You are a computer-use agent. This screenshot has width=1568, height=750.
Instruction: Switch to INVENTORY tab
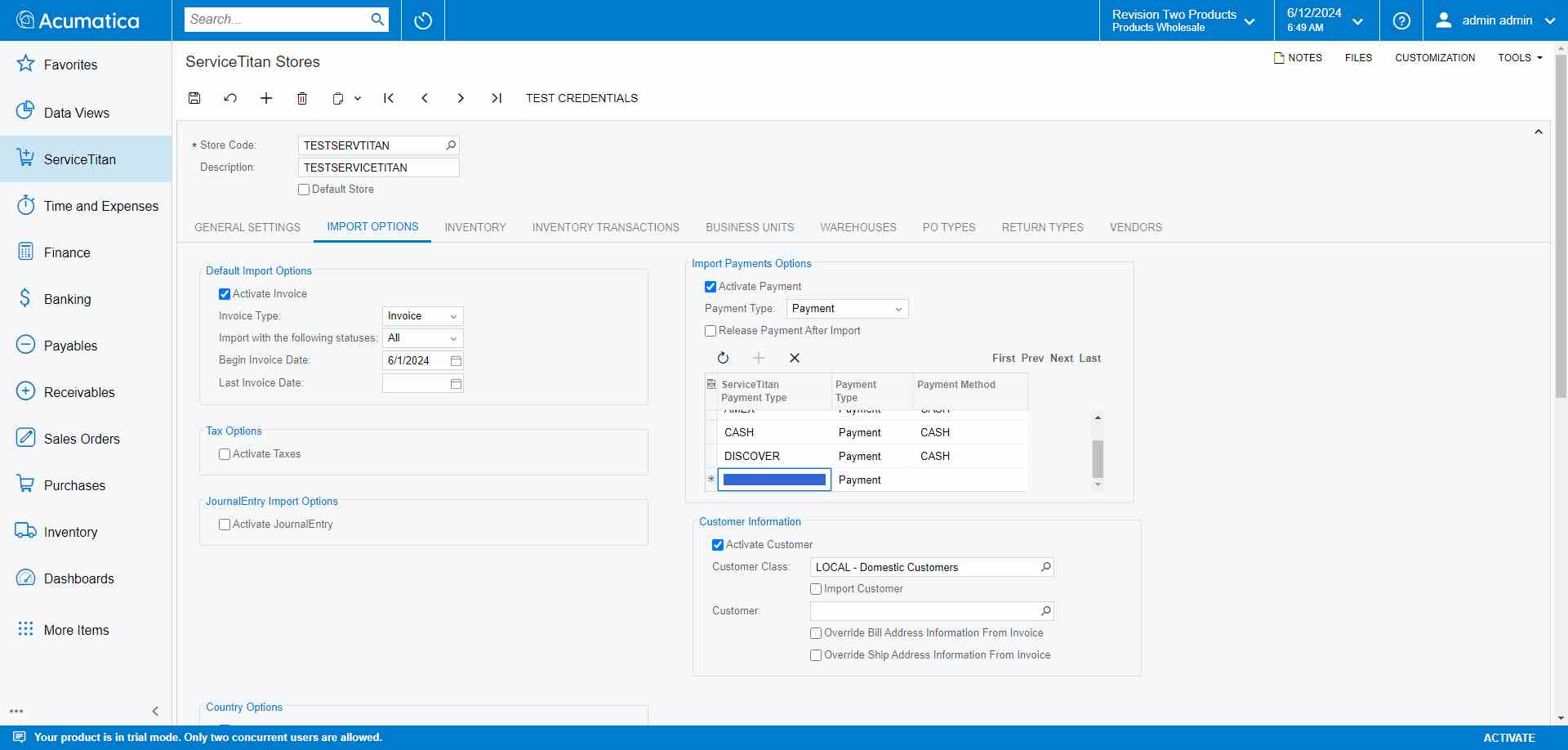point(475,227)
